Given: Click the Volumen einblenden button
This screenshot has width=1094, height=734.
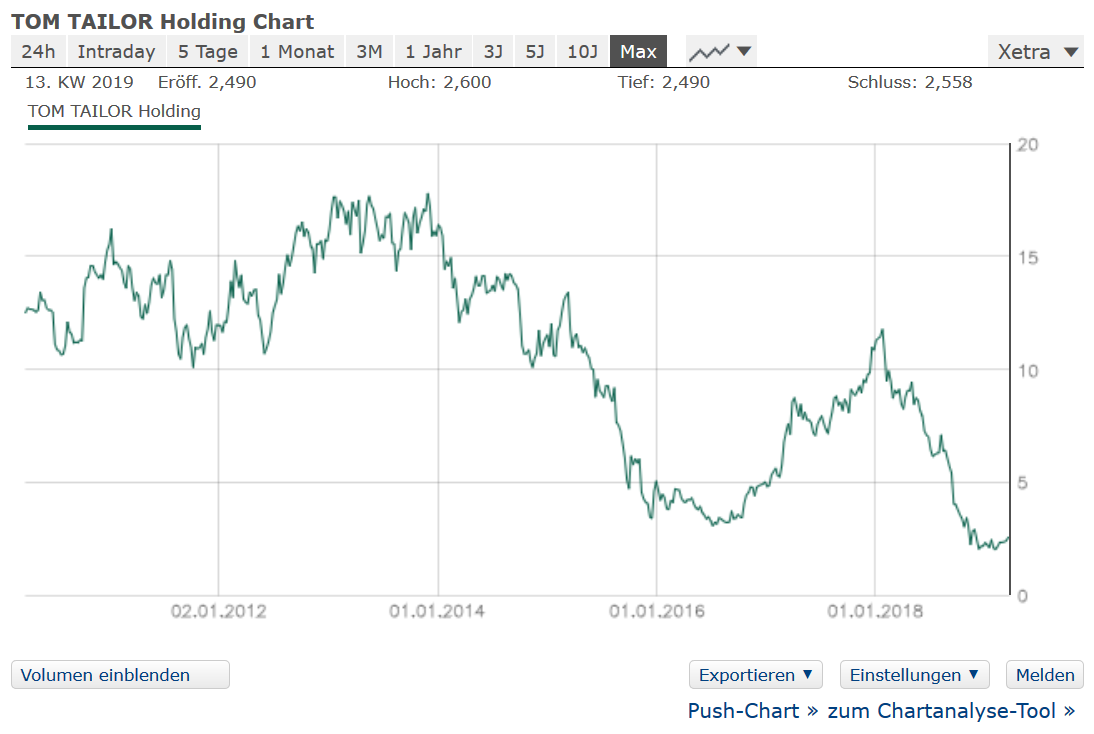Looking at the screenshot, I should click(120, 675).
